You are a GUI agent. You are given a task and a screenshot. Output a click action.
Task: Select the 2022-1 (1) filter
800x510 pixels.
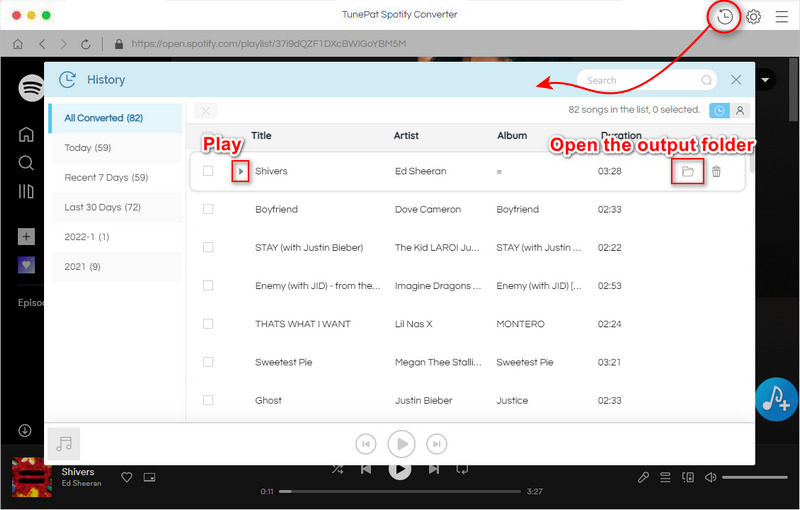[117, 237]
